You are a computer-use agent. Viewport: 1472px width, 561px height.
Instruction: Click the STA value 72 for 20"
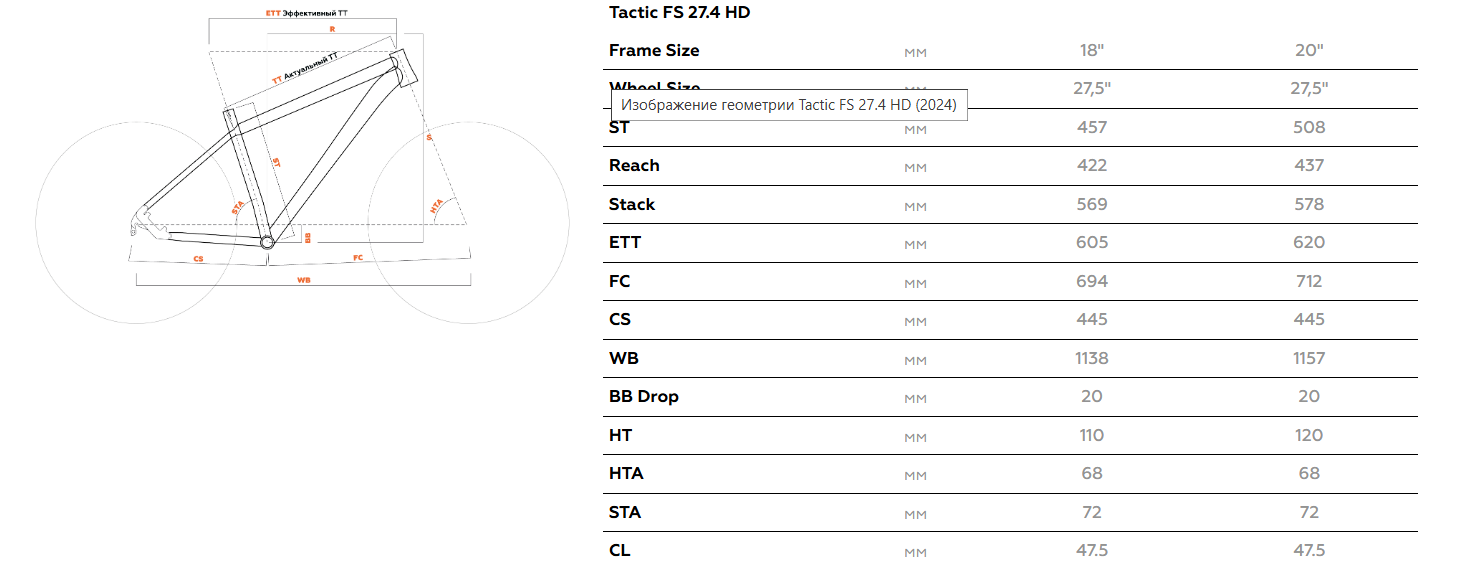click(x=1309, y=512)
